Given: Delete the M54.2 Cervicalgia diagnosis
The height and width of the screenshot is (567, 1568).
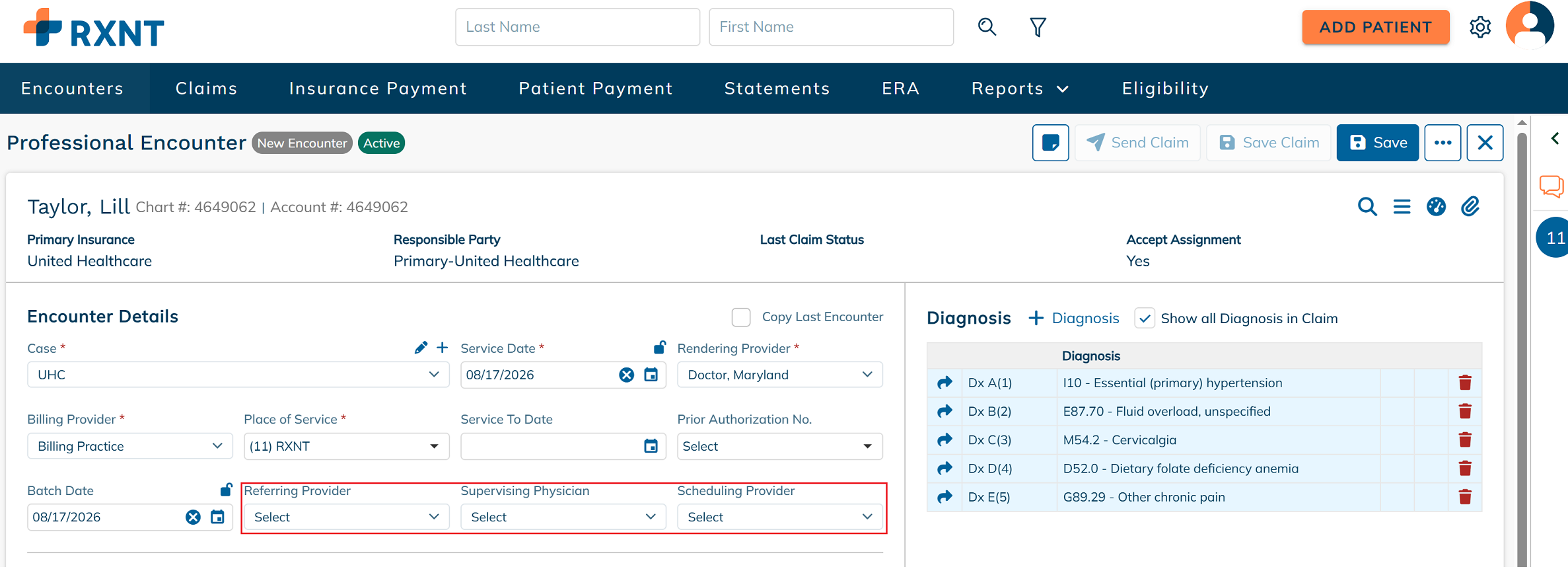Looking at the screenshot, I should (x=1465, y=439).
